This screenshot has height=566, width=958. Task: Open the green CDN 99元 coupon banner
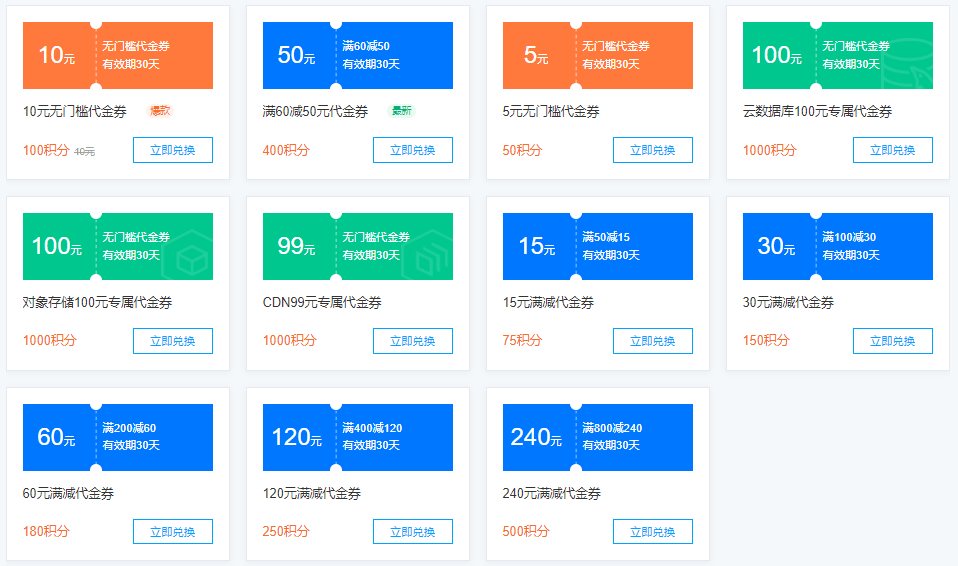pyautogui.click(x=358, y=246)
